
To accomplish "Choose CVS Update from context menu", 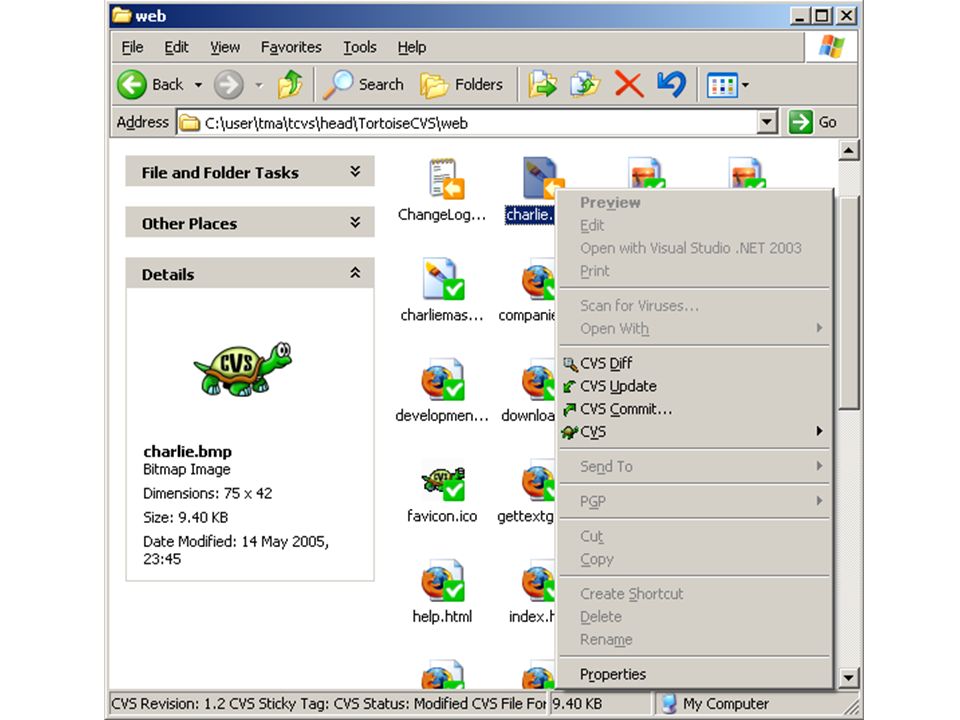I will tap(695, 386).
